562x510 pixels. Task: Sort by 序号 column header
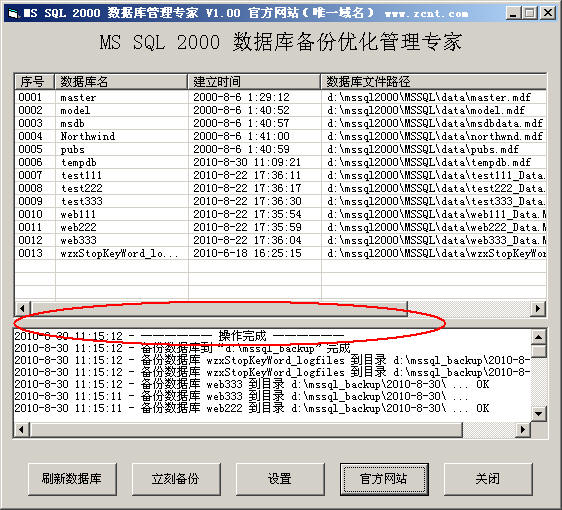click(35, 82)
